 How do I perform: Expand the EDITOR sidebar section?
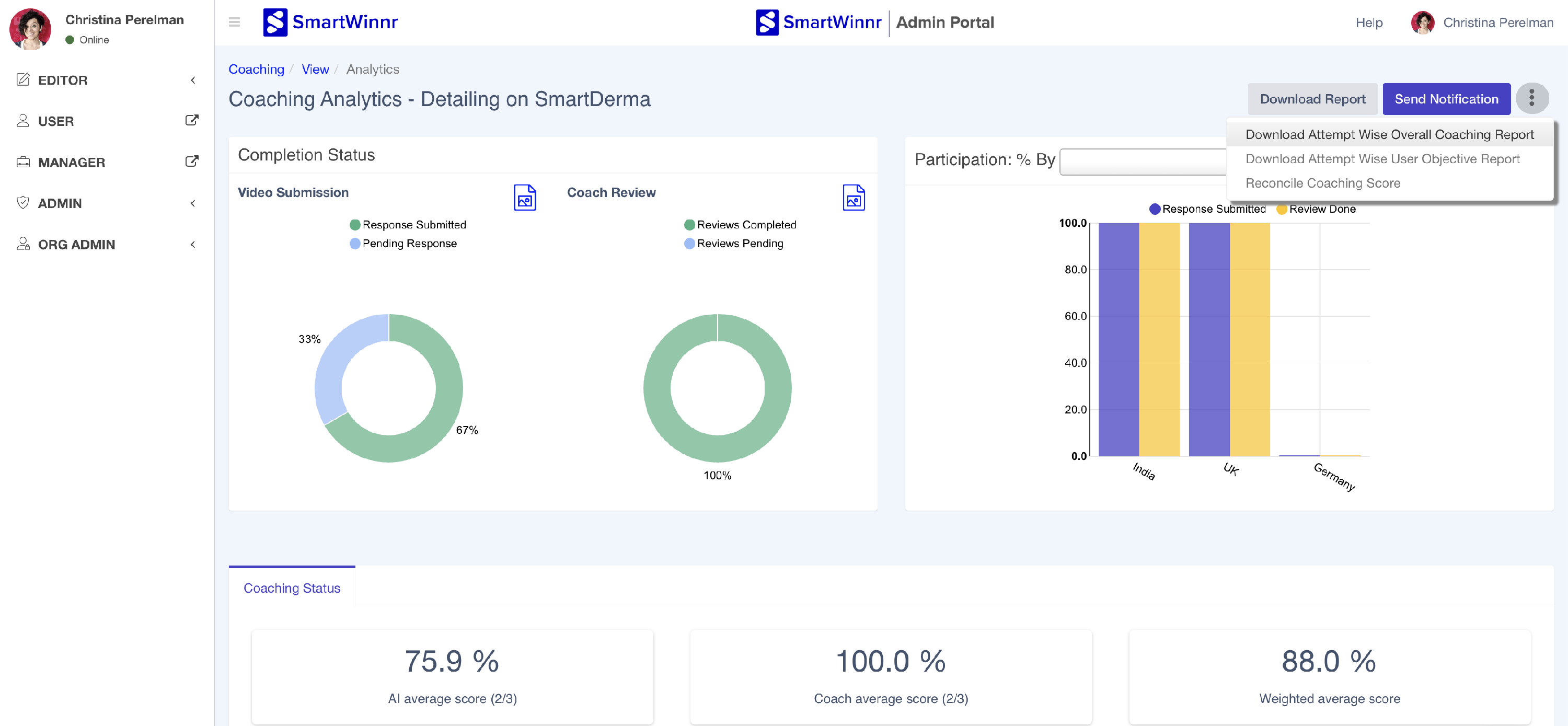pyautogui.click(x=62, y=80)
